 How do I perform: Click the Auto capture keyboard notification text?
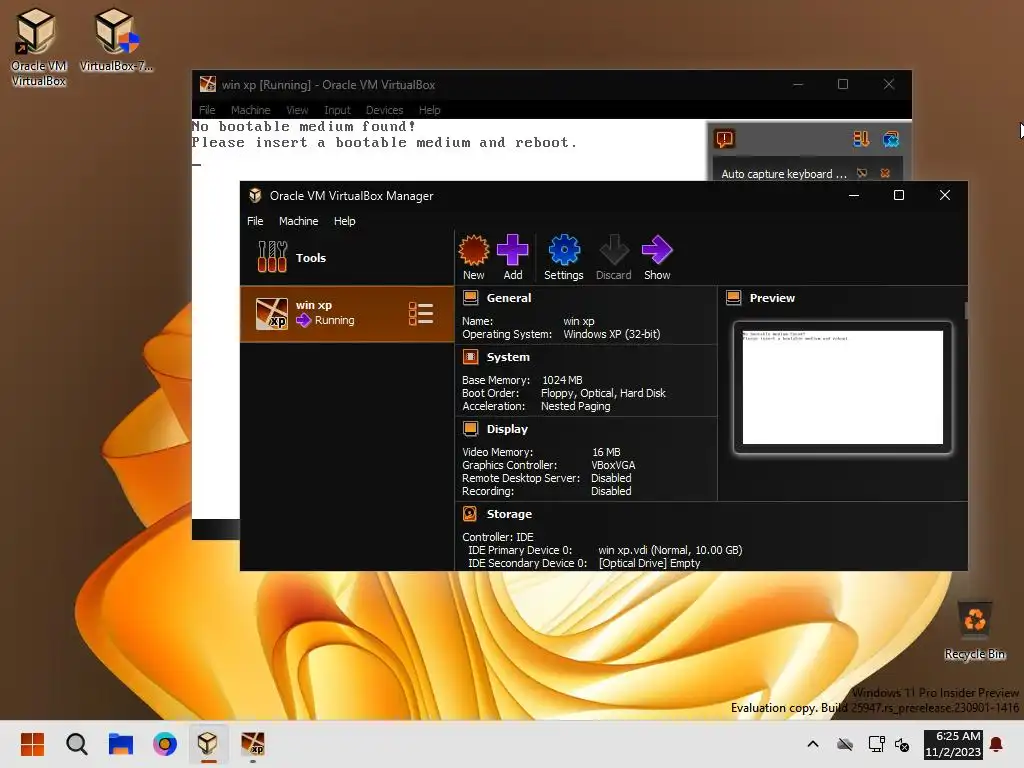tap(784, 174)
